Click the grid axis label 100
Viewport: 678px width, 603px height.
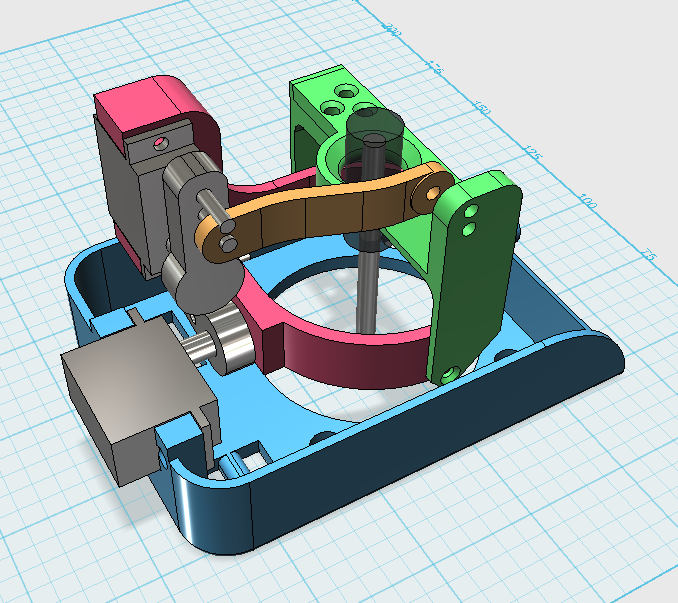pyautogui.click(x=588, y=200)
